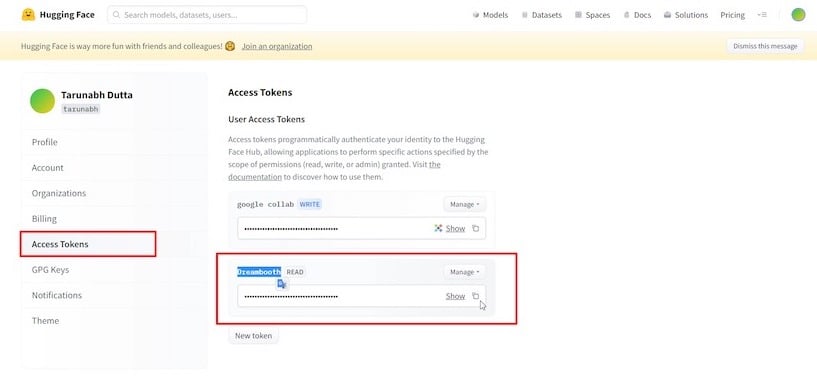Click the WRITE permission badge
This screenshot has width=817, height=391.
coord(310,204)
